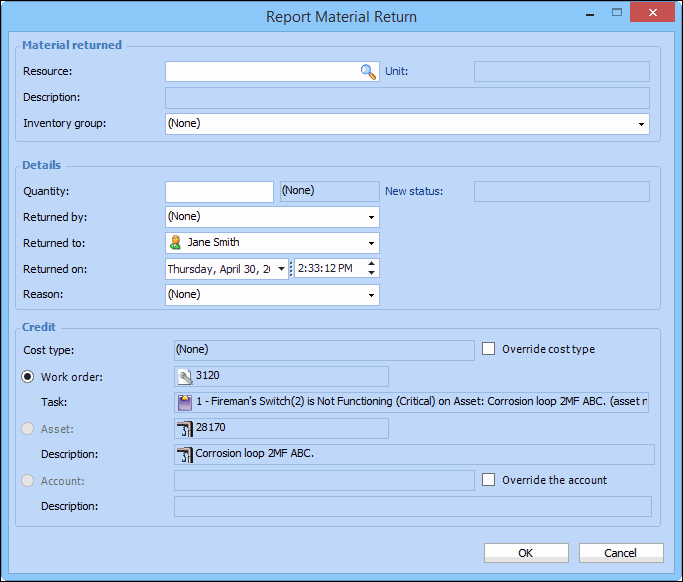Click the asset 28170 icon
This screenshot has height=582, width=683.
pyautogui.click(x=184, y=428)
